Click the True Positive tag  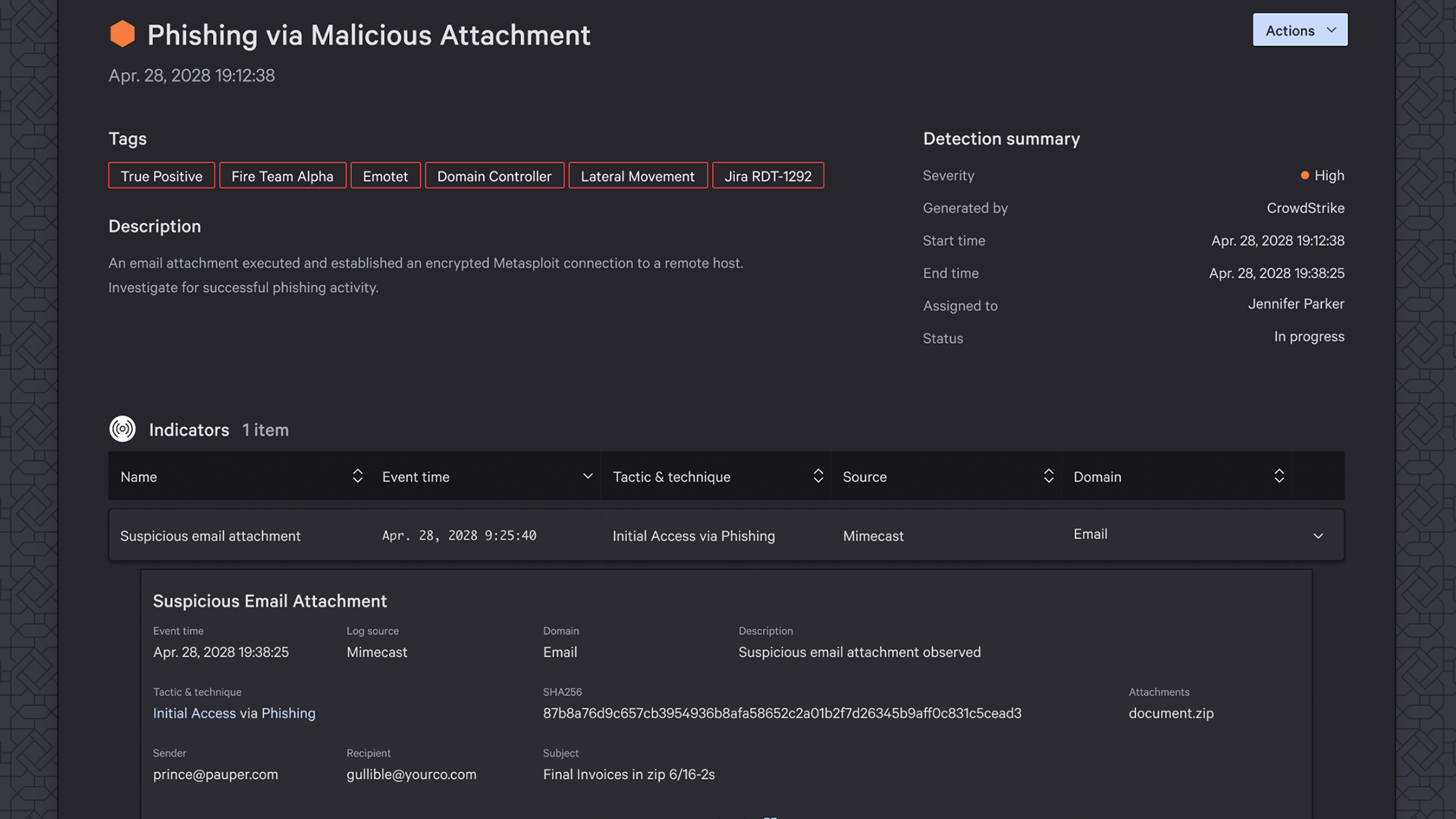162,176
